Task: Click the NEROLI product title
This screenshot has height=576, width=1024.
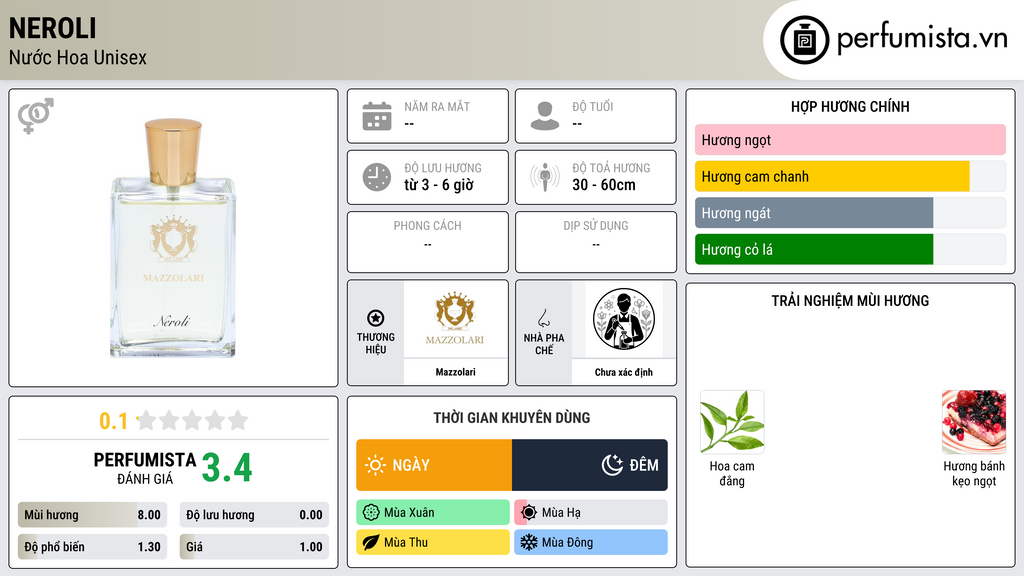Action: coord(52,29)
